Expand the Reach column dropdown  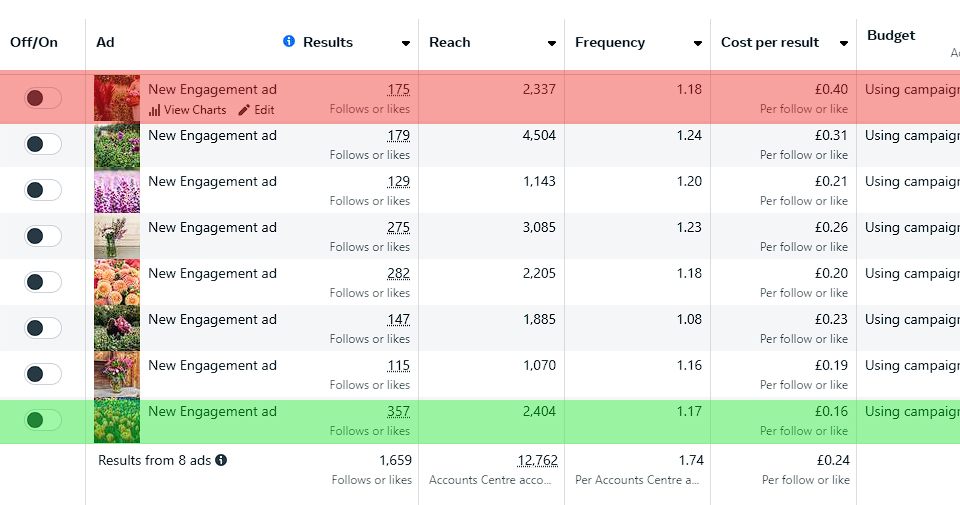(x=552, y=43)
